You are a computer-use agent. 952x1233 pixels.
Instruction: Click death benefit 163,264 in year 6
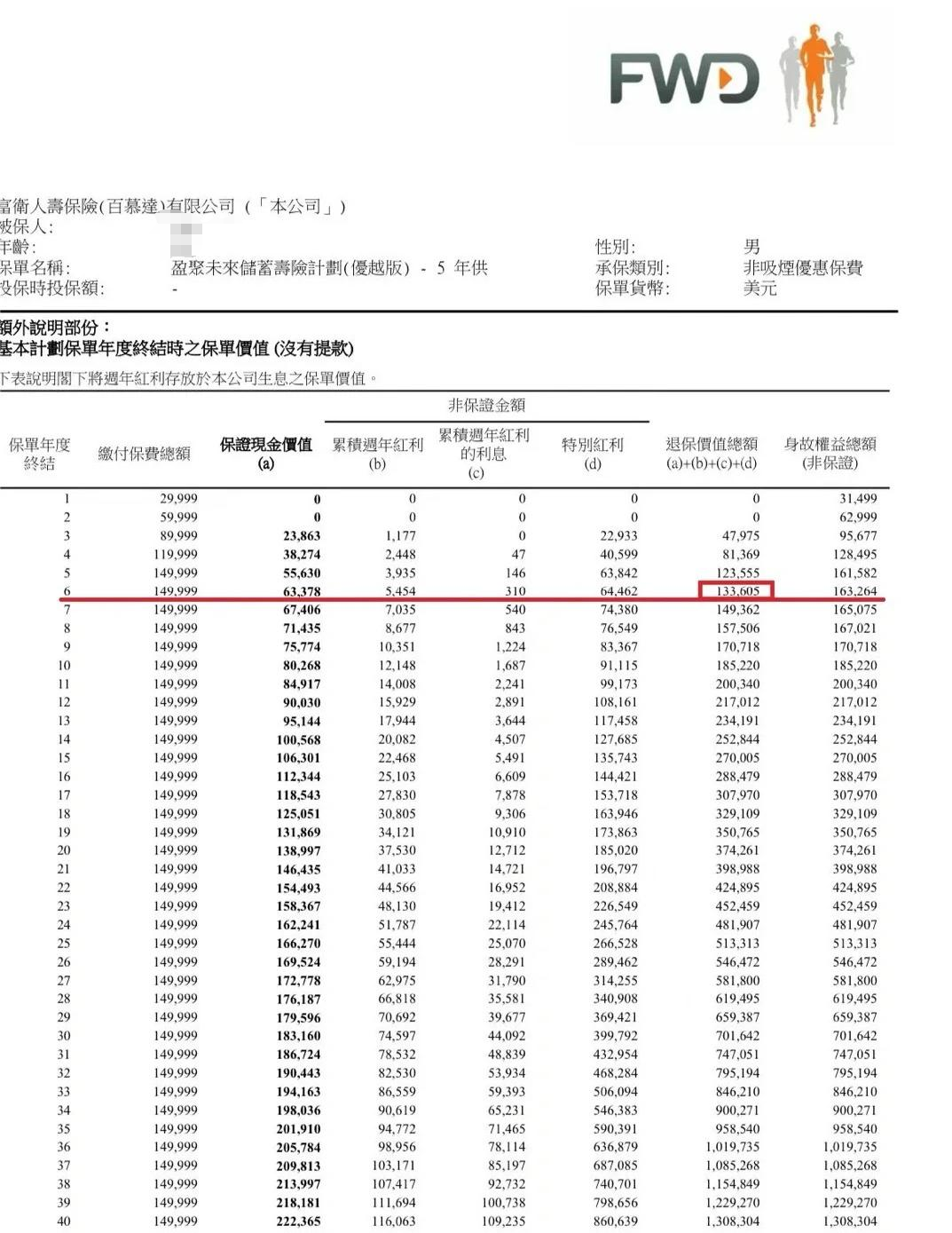pyautogui.click(x=854, y=591)
